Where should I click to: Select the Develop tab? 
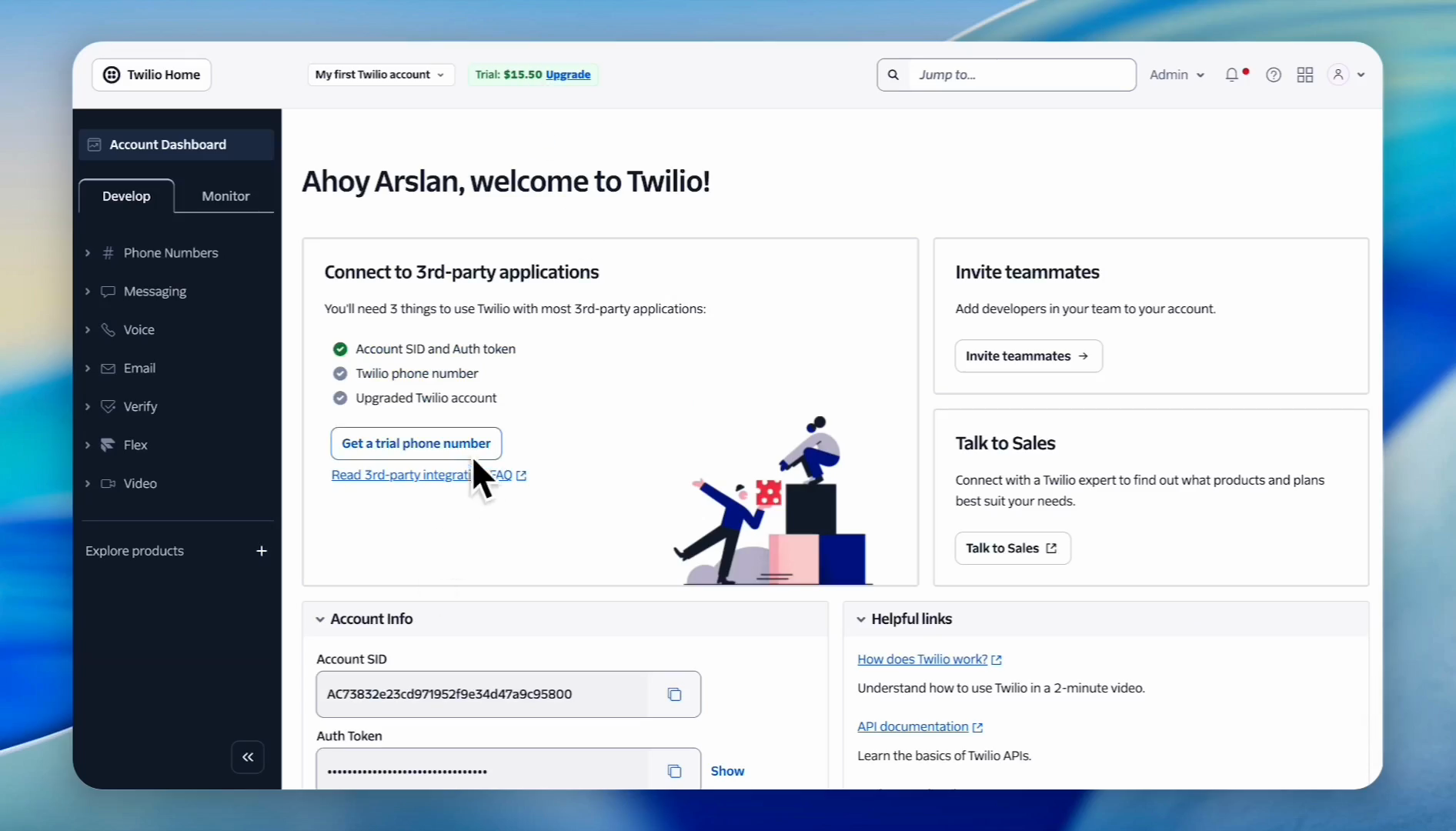click(x=126, y=196)
